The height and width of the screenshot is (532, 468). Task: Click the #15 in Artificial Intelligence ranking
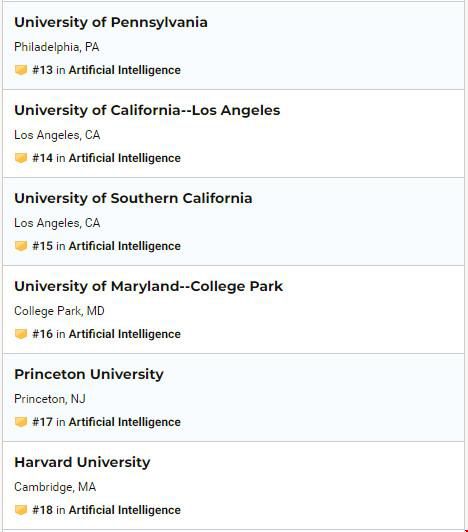click(106, 246)
